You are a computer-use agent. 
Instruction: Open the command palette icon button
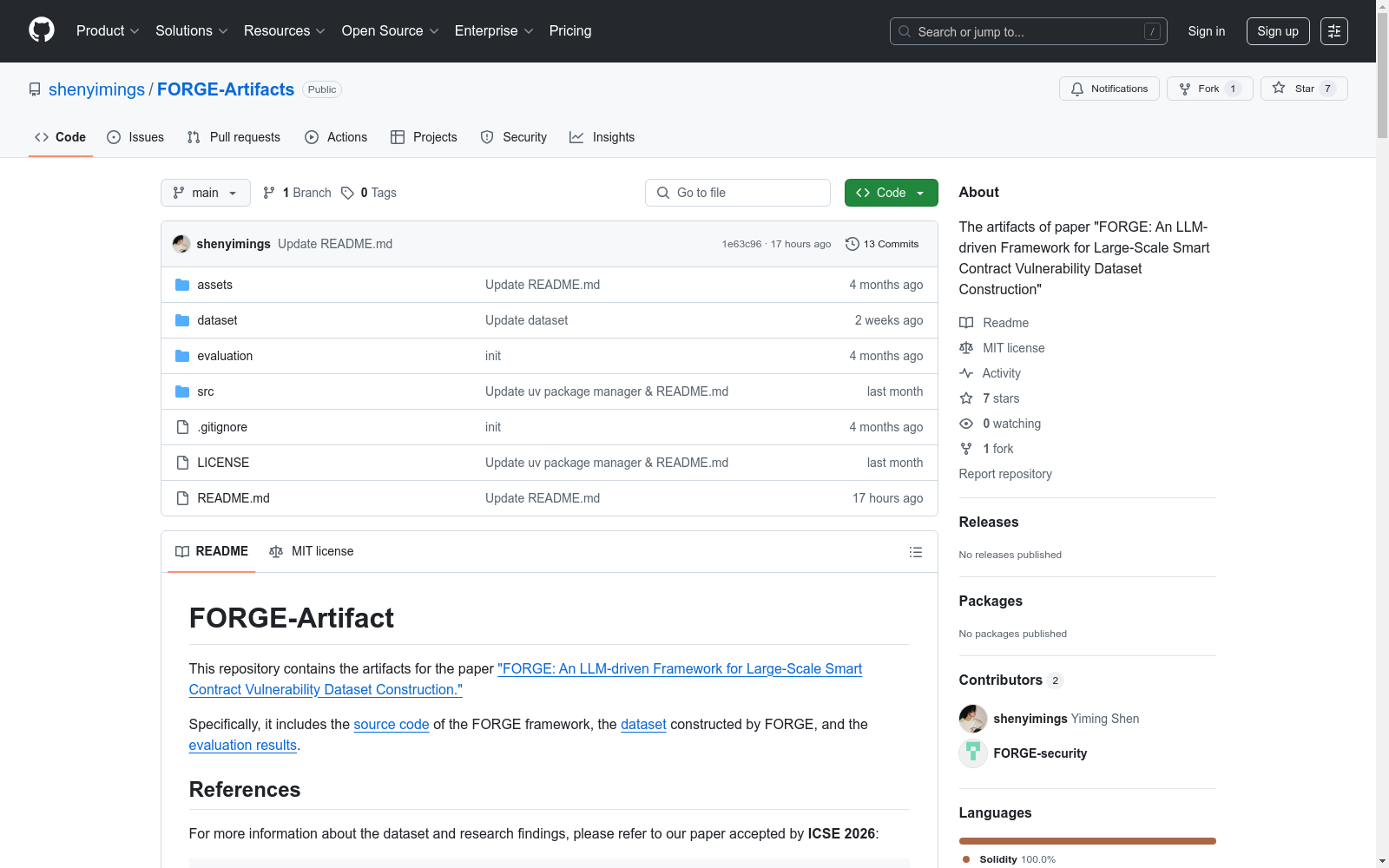coord(1334,31)
